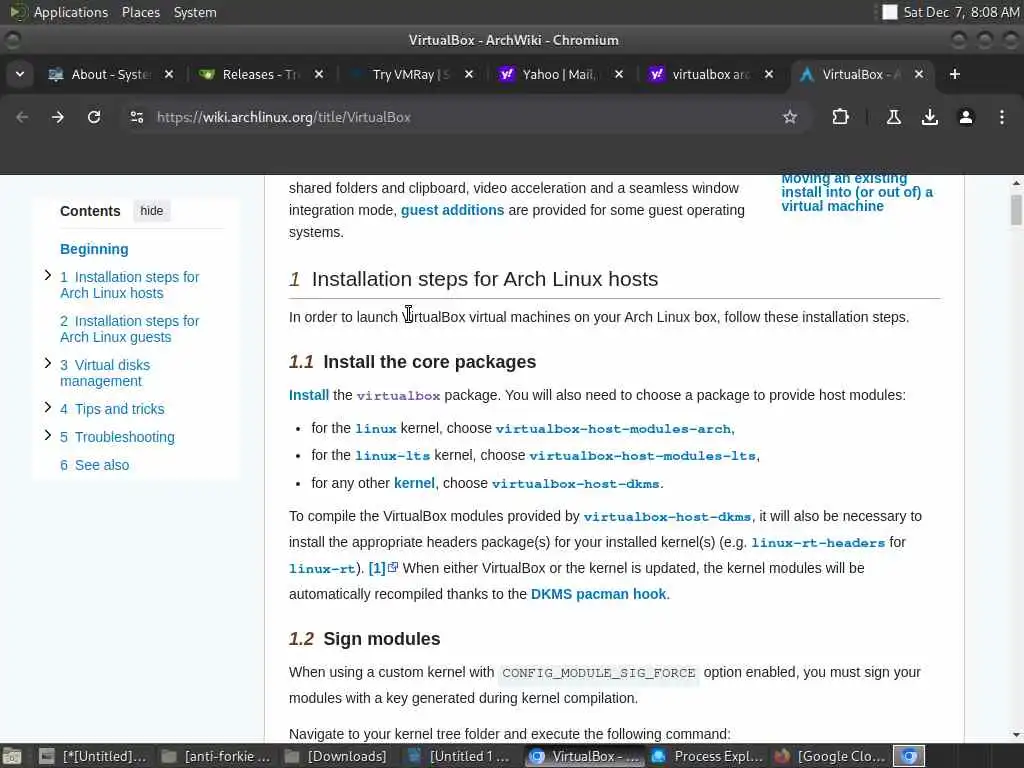The width and height of the screenshot is (1024, 768).
Task: Open the tab search dropdown arrow
Action: coord(20,74)
